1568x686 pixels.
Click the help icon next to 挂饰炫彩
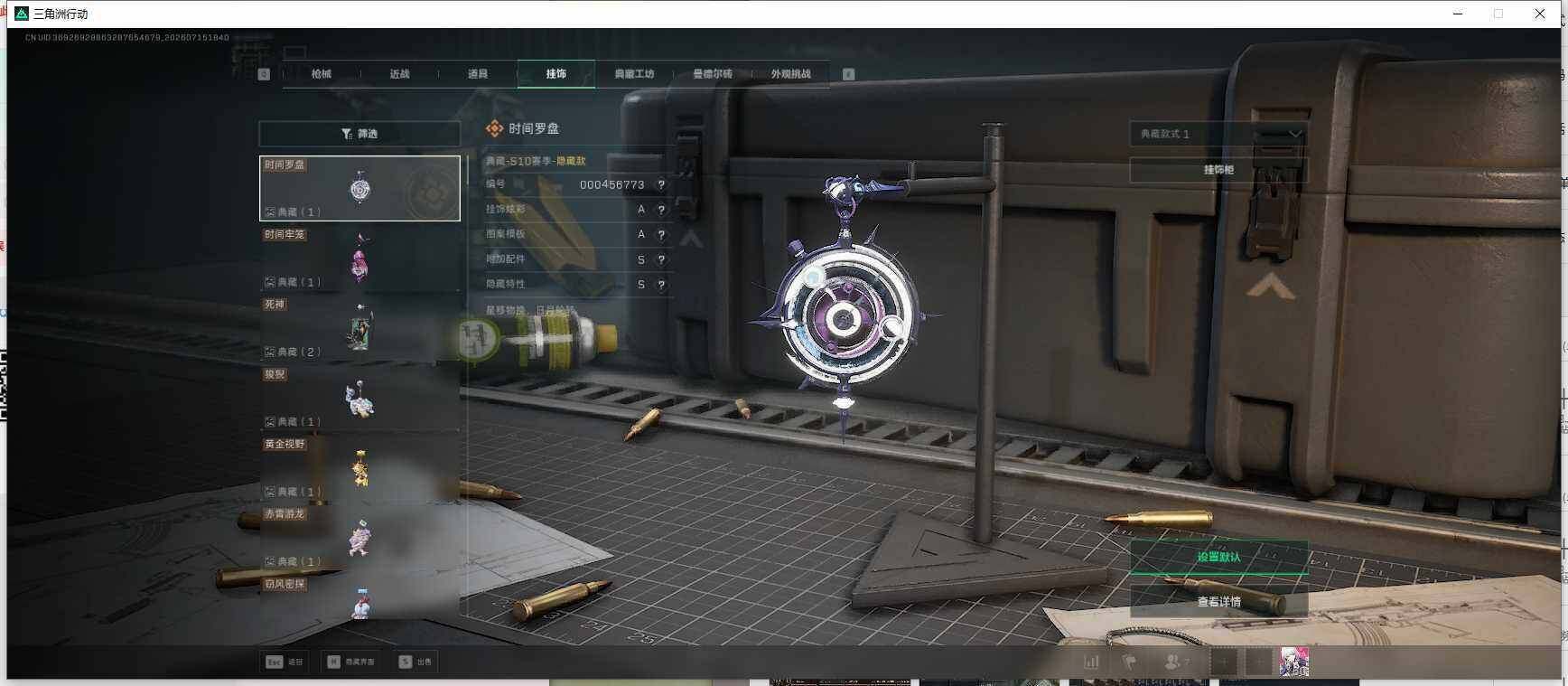pyautogui.click(x=661, y=210)
